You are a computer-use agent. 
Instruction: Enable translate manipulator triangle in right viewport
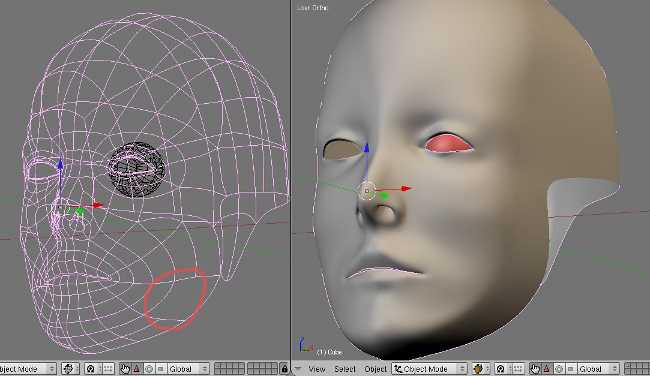pyautogui.click(x=547, y=369)
